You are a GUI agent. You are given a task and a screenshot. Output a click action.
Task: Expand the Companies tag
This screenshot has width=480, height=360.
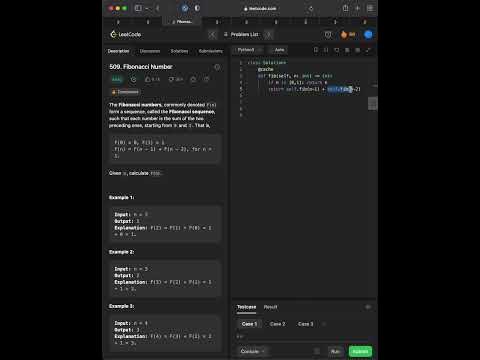(x=125, y=92)
